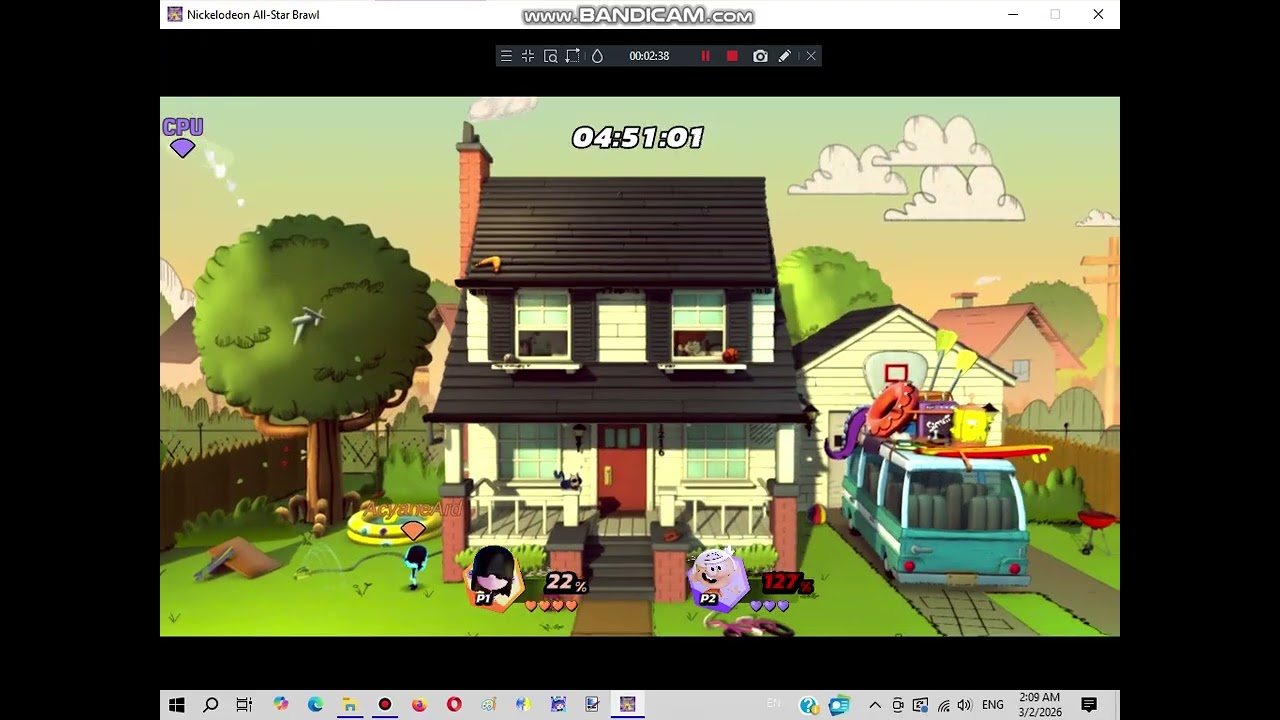Screen dimensions: 1280x720
Task: Click the in-game match timer 04:51:01
Action: [x=638, y=137]
